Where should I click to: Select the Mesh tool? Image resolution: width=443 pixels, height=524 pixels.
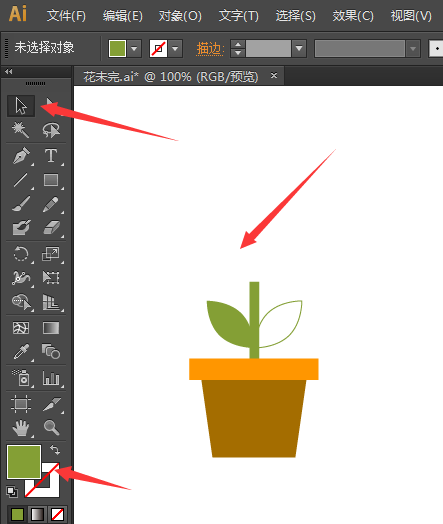click(21, 328)
